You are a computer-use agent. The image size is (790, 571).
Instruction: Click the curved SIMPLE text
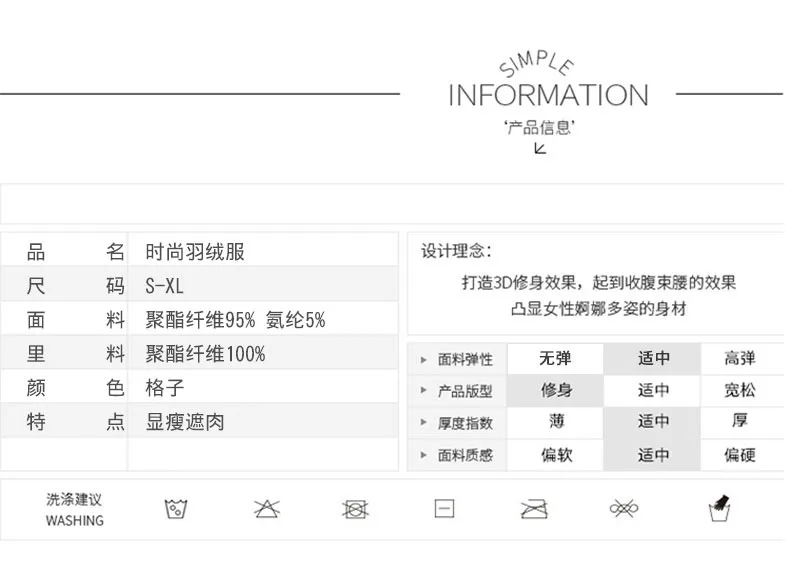pos(536,63)
